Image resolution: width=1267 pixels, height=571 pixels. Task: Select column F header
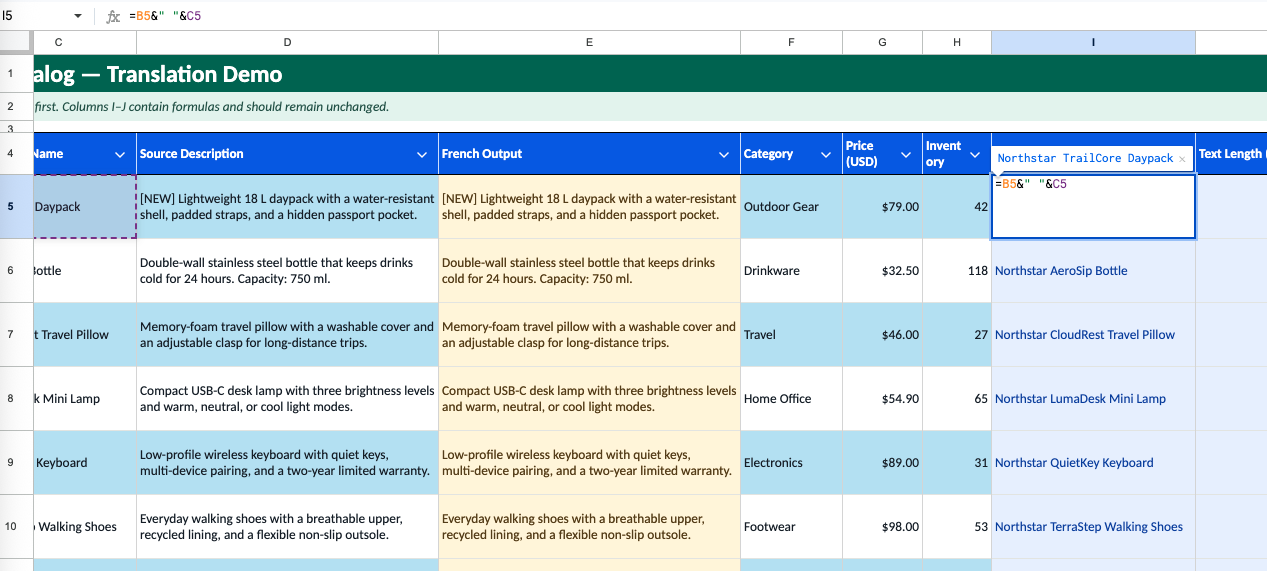click(791, 42)
